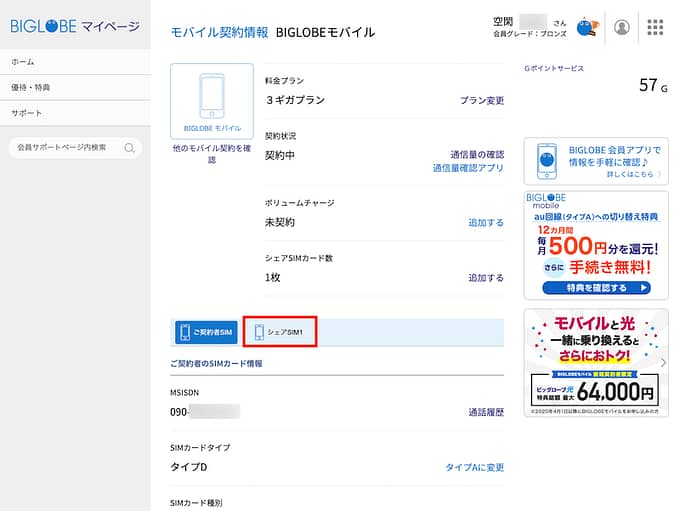Click the BIGLOBE モバイル phone card
Screen dimensions: 680x511
pos(212,101)
